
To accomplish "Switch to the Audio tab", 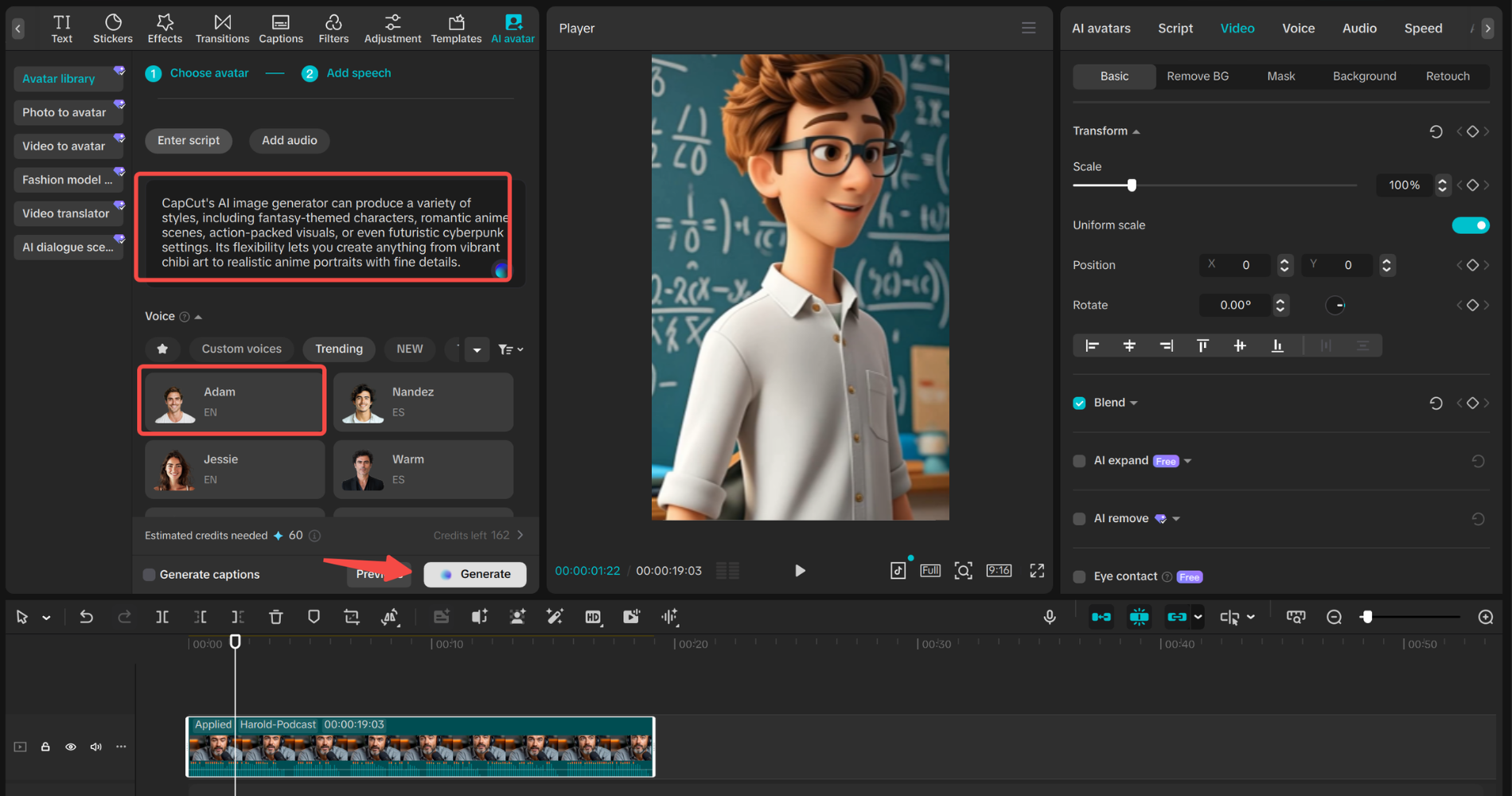I will pos(1359,28).
